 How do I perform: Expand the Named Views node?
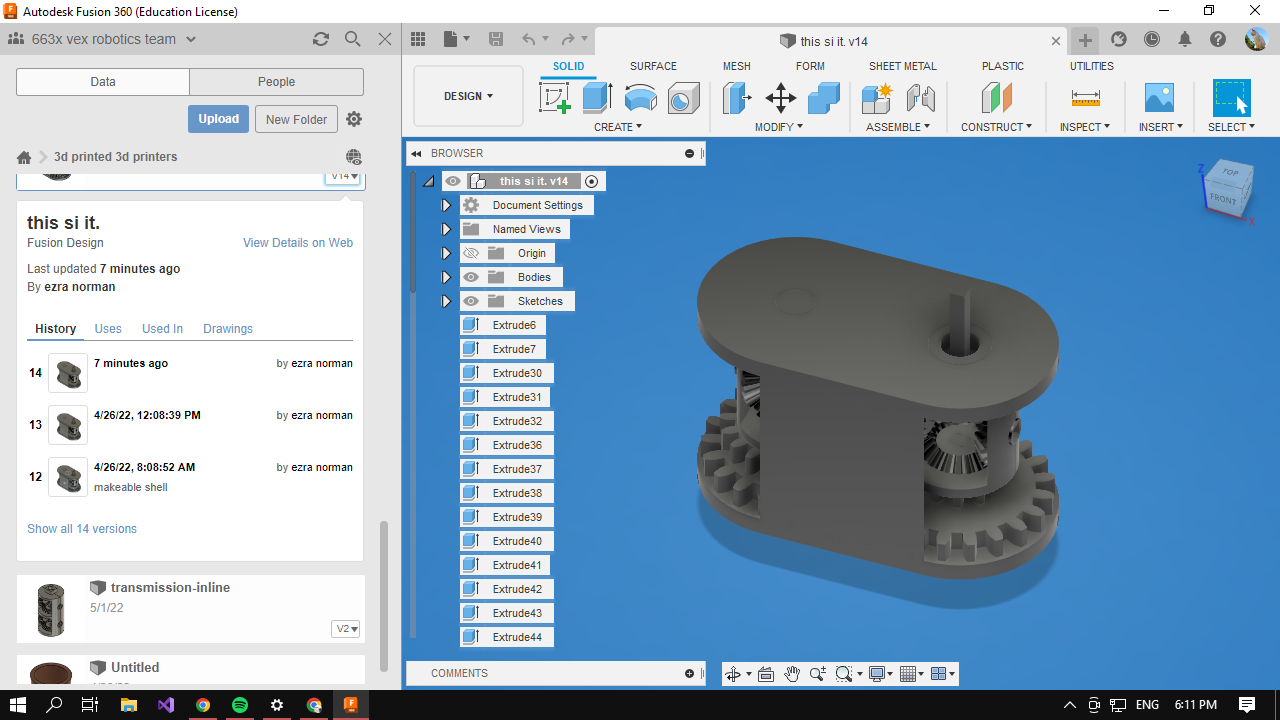[446, 229]
